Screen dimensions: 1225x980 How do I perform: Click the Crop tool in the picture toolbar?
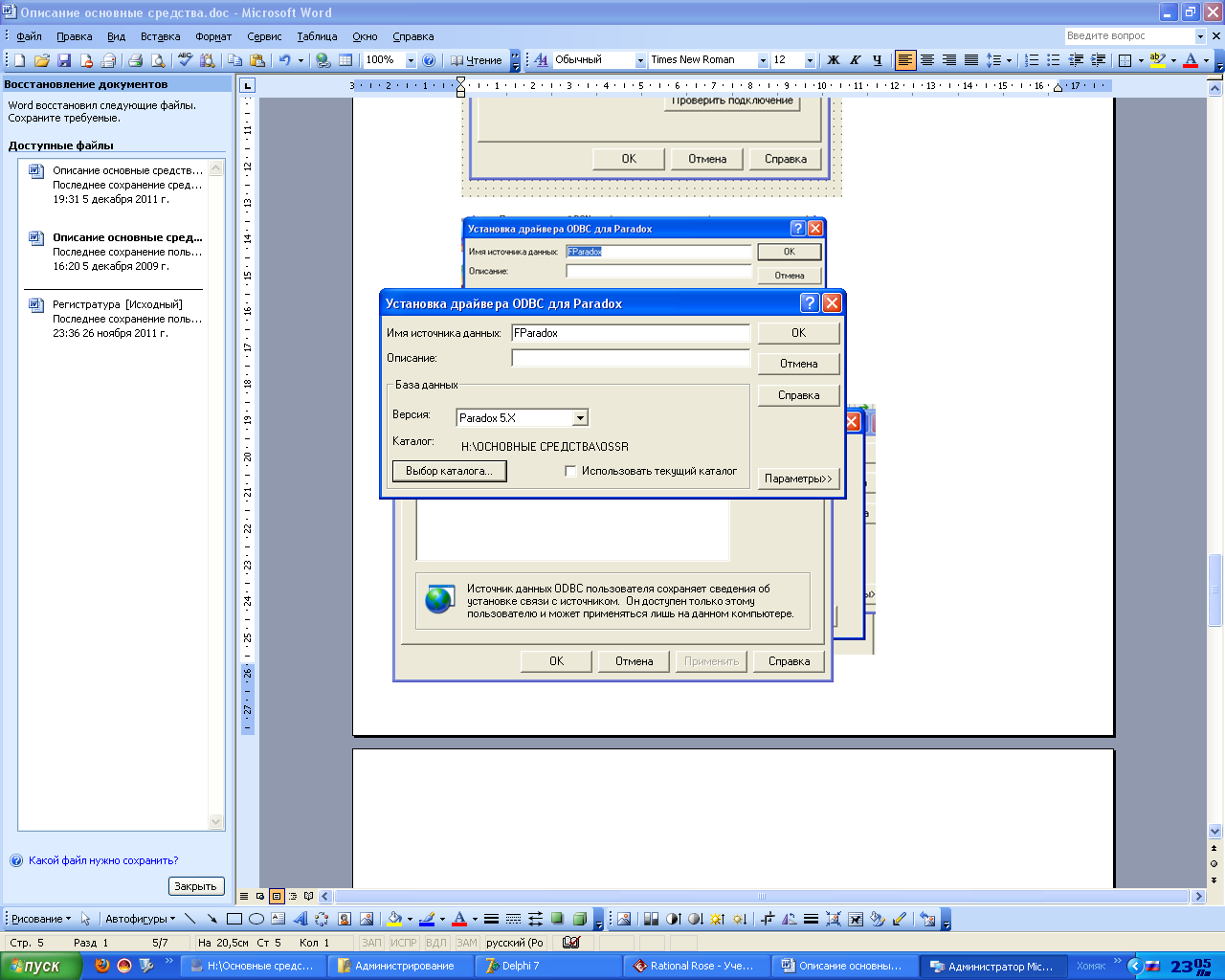tap(767, 919)
